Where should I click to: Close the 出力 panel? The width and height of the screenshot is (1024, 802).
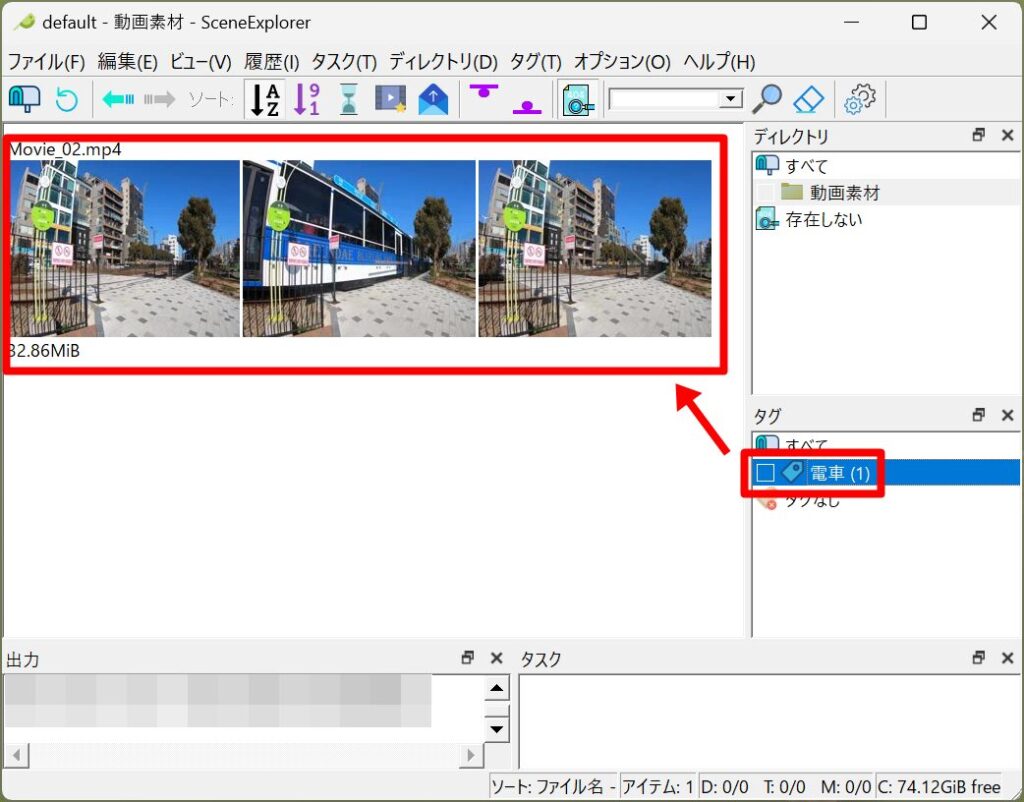click(496, 658)
